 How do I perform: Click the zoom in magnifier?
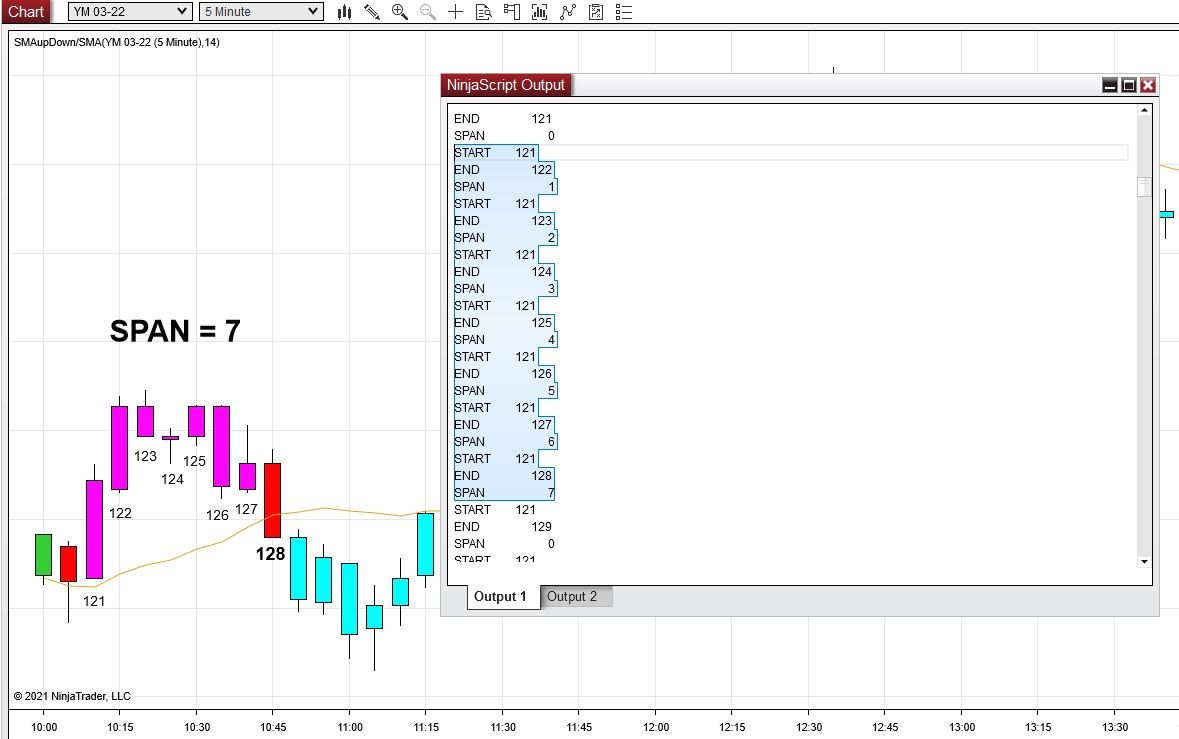[x=400, y=12]
